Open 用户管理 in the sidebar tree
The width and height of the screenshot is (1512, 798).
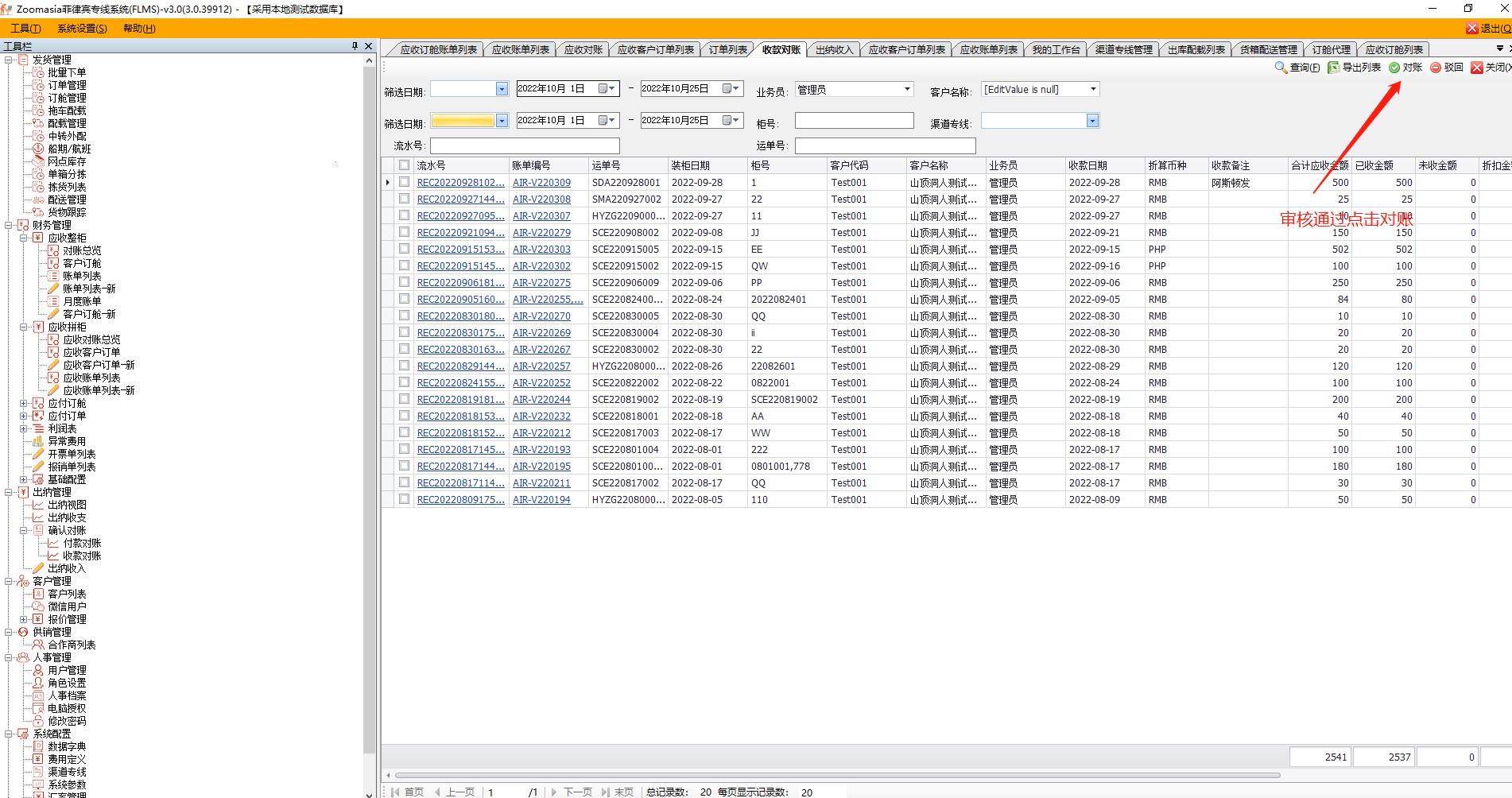[x=67, y=670]
